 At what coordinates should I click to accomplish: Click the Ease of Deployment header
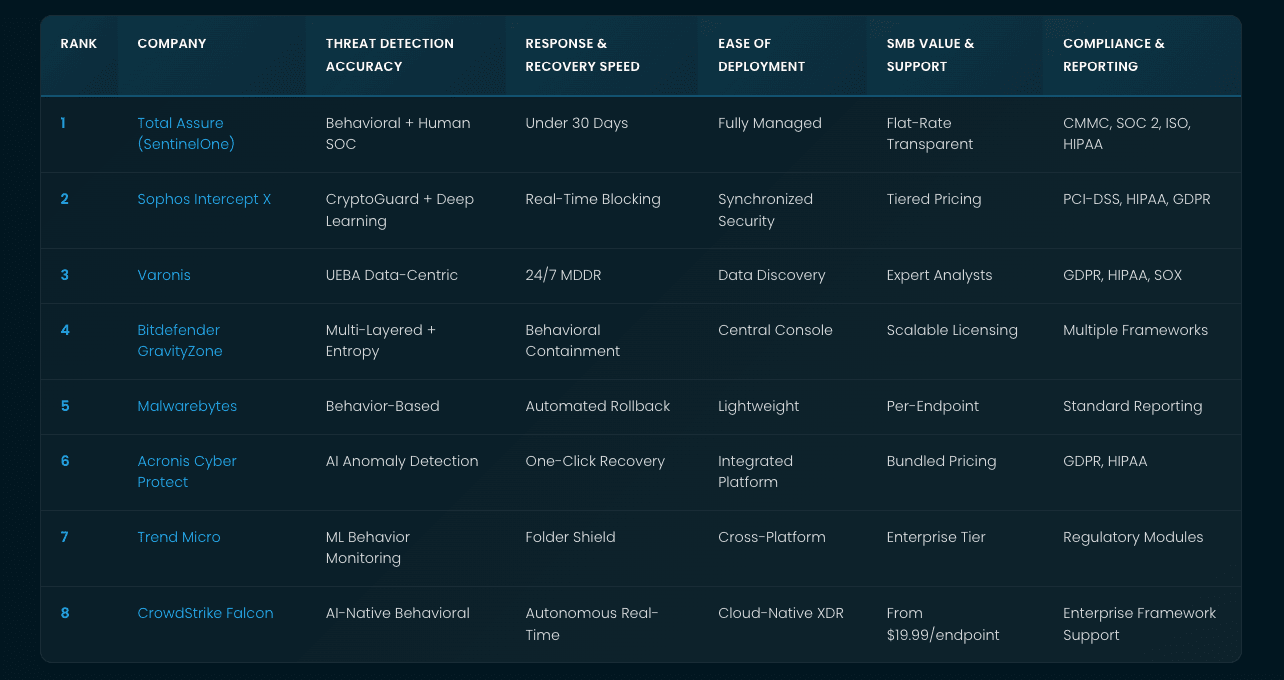point(761,55)
